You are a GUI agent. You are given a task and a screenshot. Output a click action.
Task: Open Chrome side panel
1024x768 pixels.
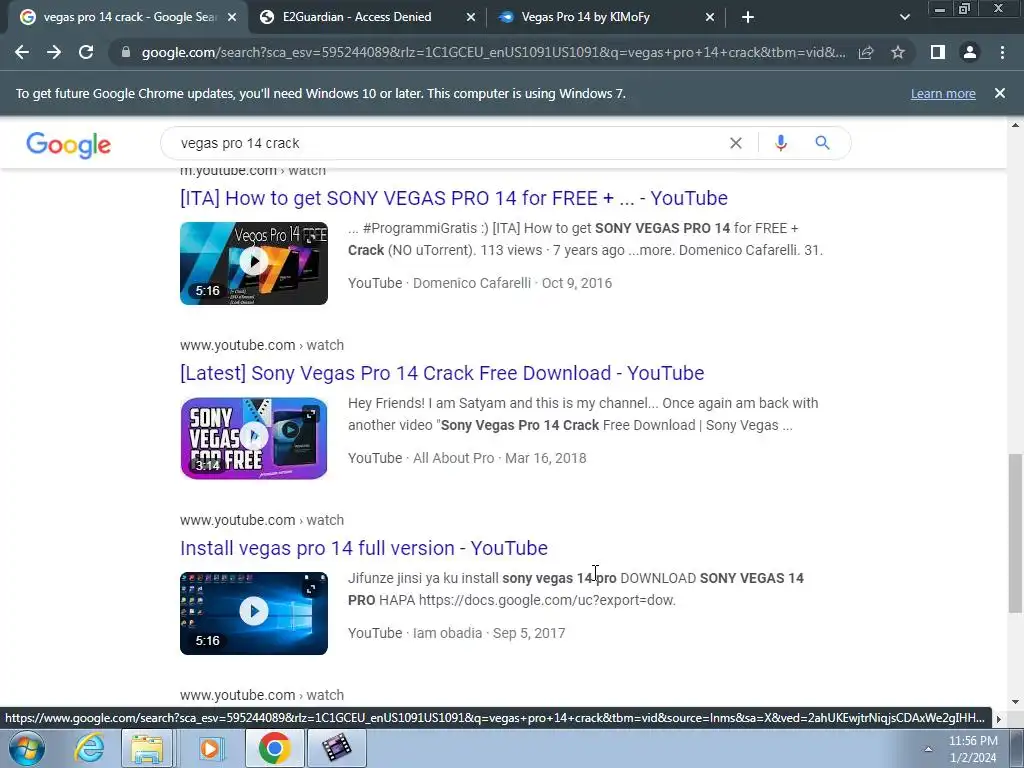pyautogui.click(x=938, y=52)
